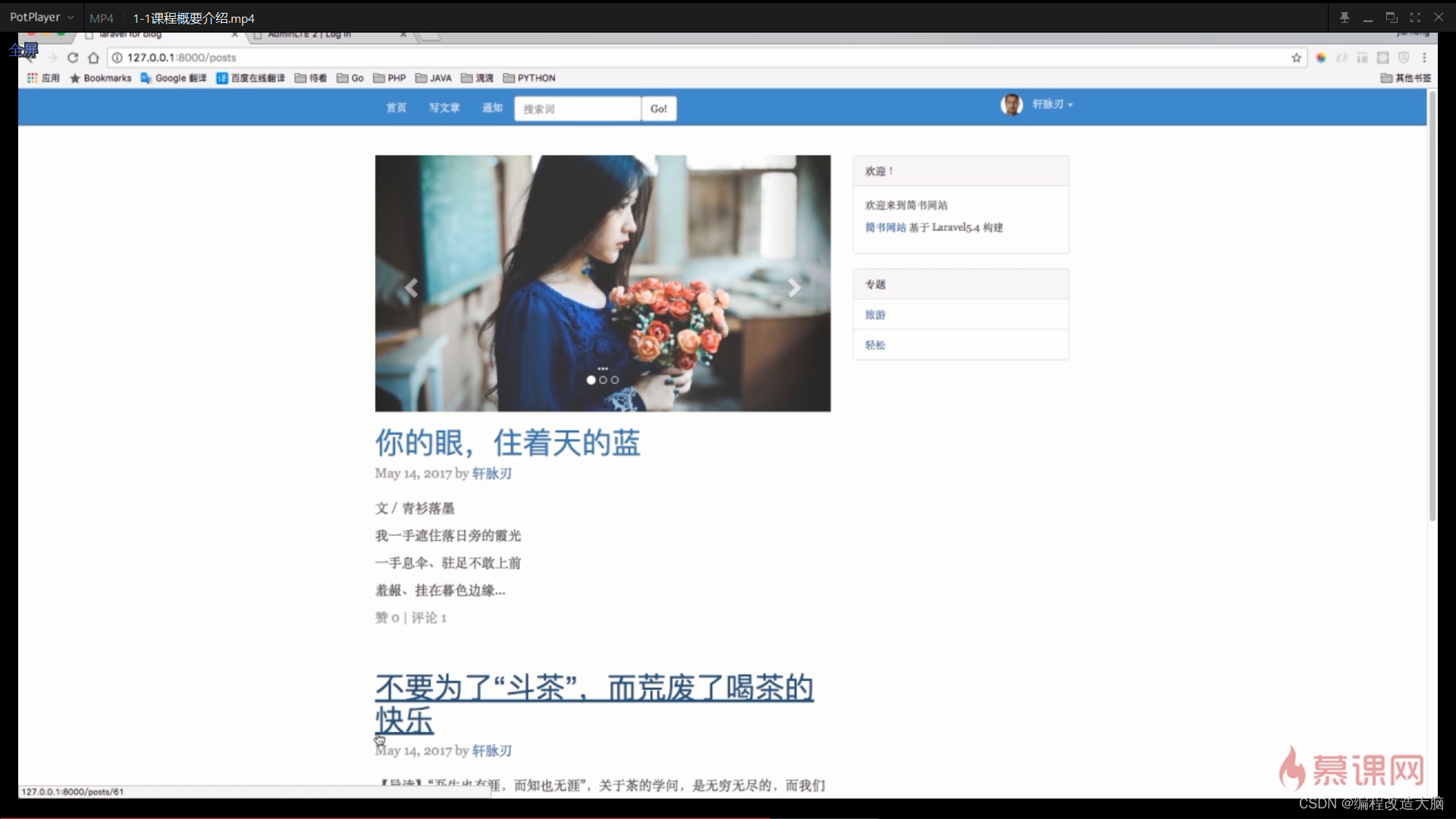The width and height of the screenshot is (1456, 819).
Task: Click the PotPlayer fullscreen icon
Action: tap(1415, 17)
